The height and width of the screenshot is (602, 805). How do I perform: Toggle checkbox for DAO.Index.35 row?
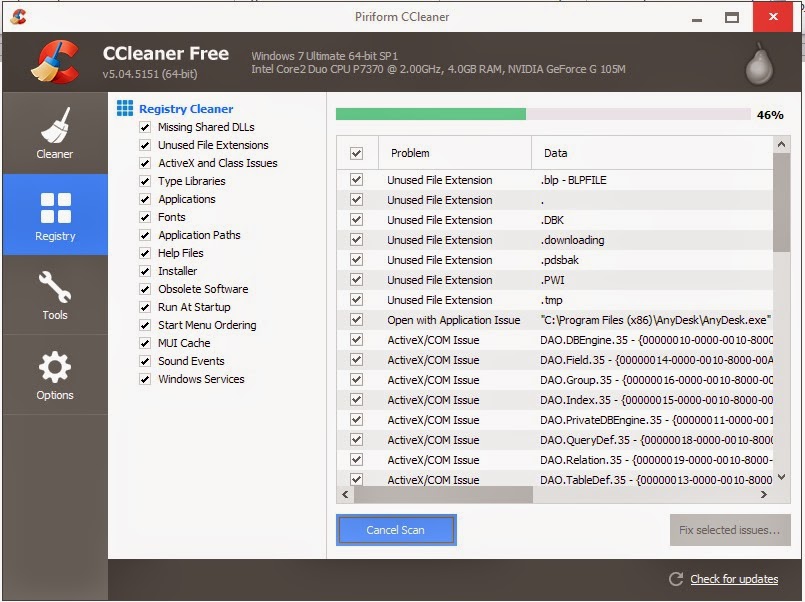(356, 400)
